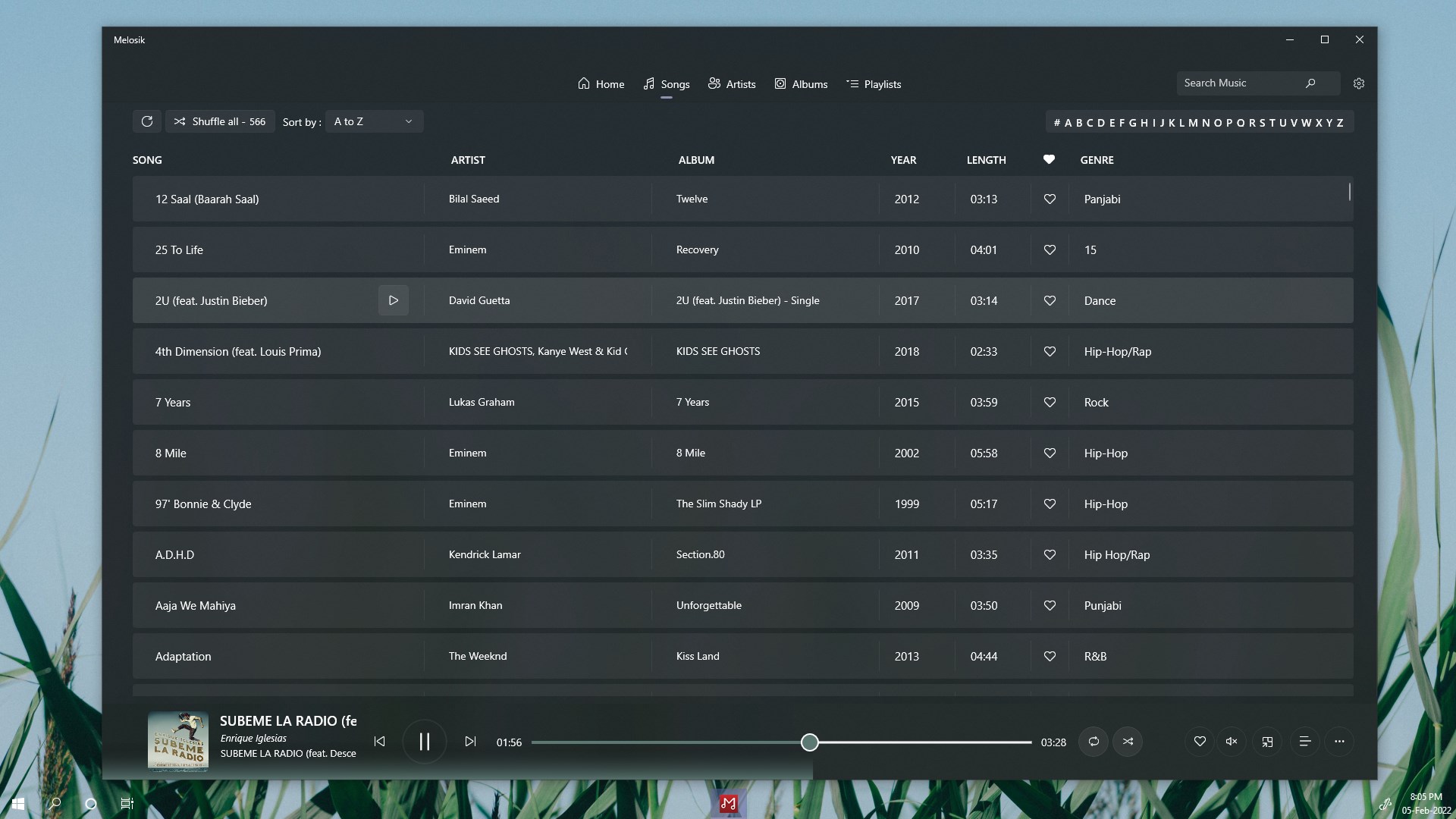This screenshot has width=1456, height=819.
Task: Switch to the Songs tab
Action: [667, 84]
